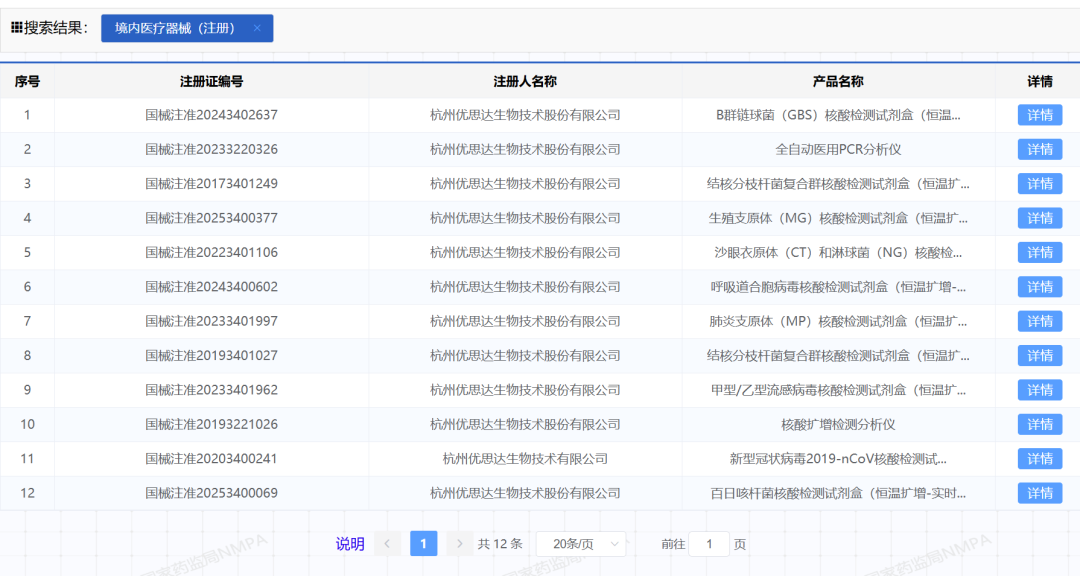1080x579 pixels.
Task: Open 详情 for 呼吸道合胞病毒 test kit
Action: coord(1040,287)
